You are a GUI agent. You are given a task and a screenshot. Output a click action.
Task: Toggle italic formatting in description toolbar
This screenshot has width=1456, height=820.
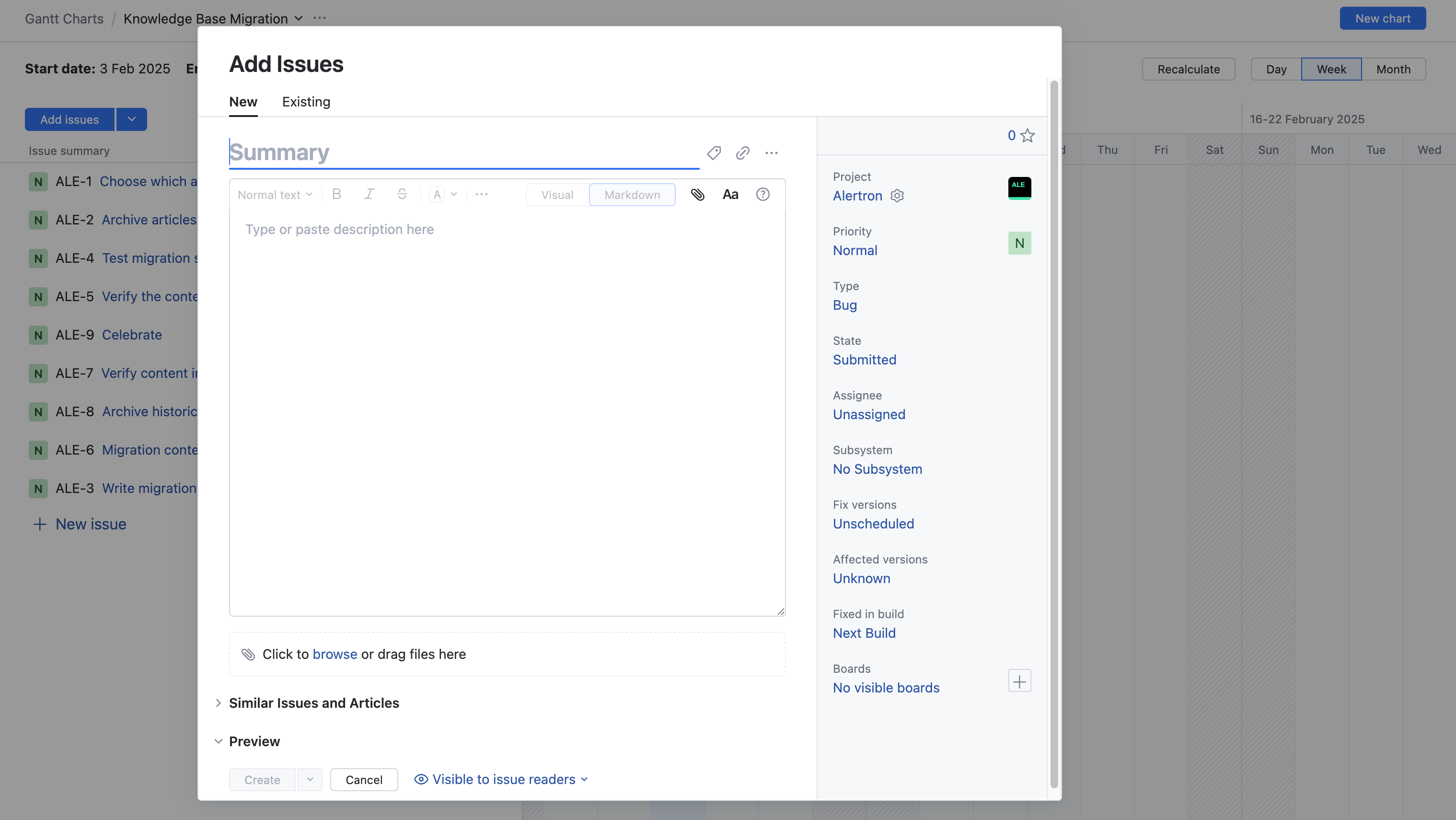[369, 195]
